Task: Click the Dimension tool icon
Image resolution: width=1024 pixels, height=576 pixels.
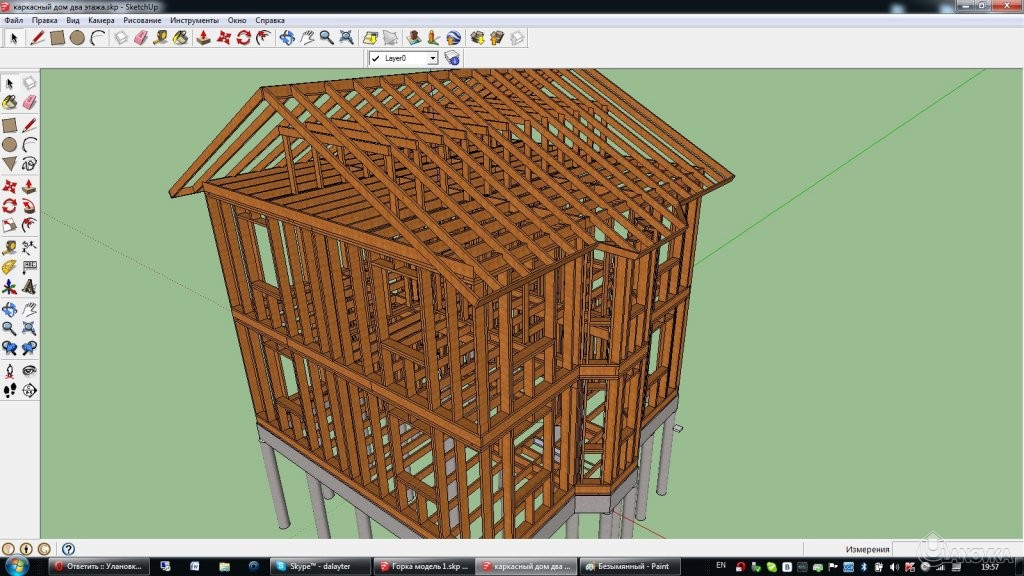Action: coord(29,246)
